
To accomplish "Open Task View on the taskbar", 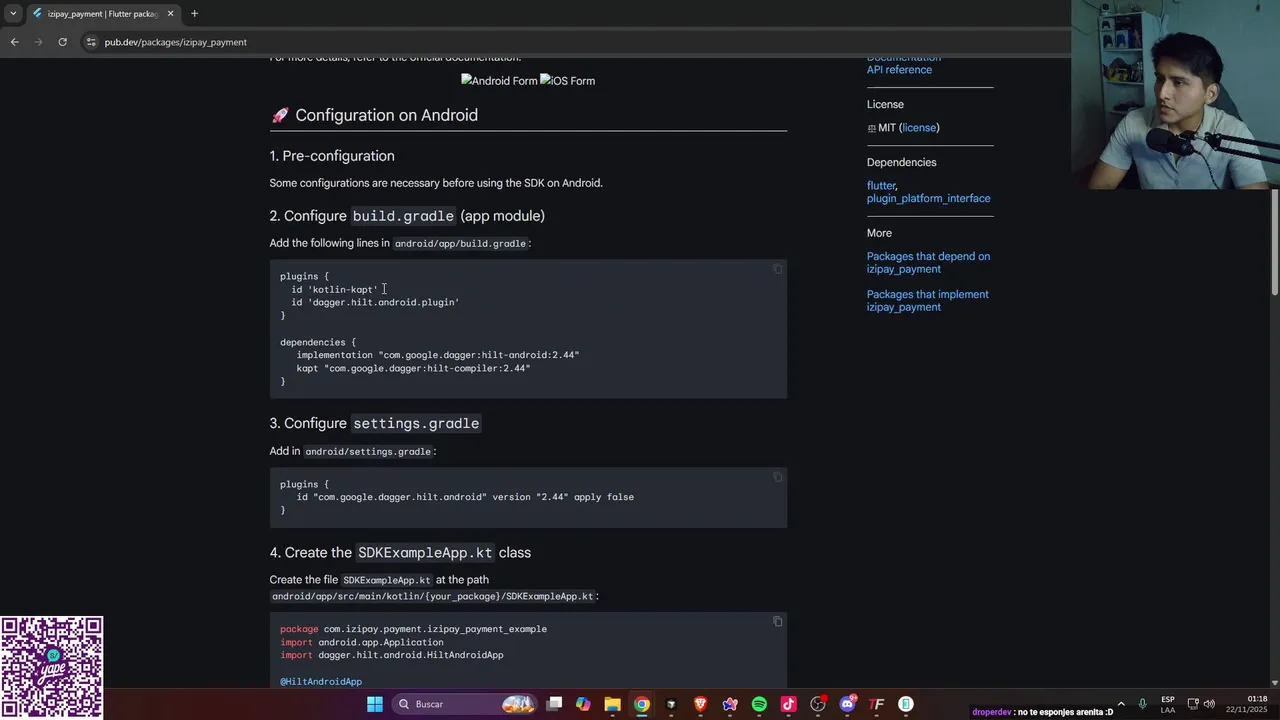I will [554, 704].
